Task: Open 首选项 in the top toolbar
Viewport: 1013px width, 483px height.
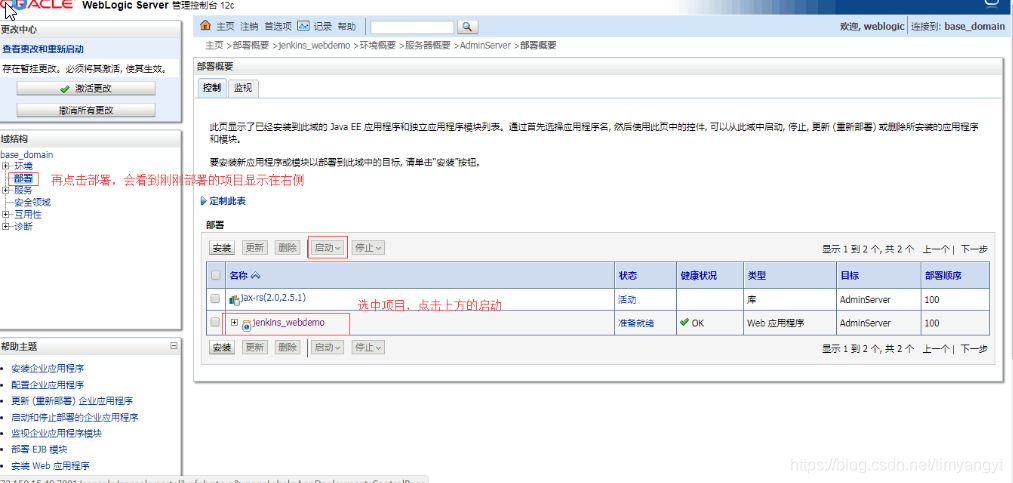Action: (278, 26)
